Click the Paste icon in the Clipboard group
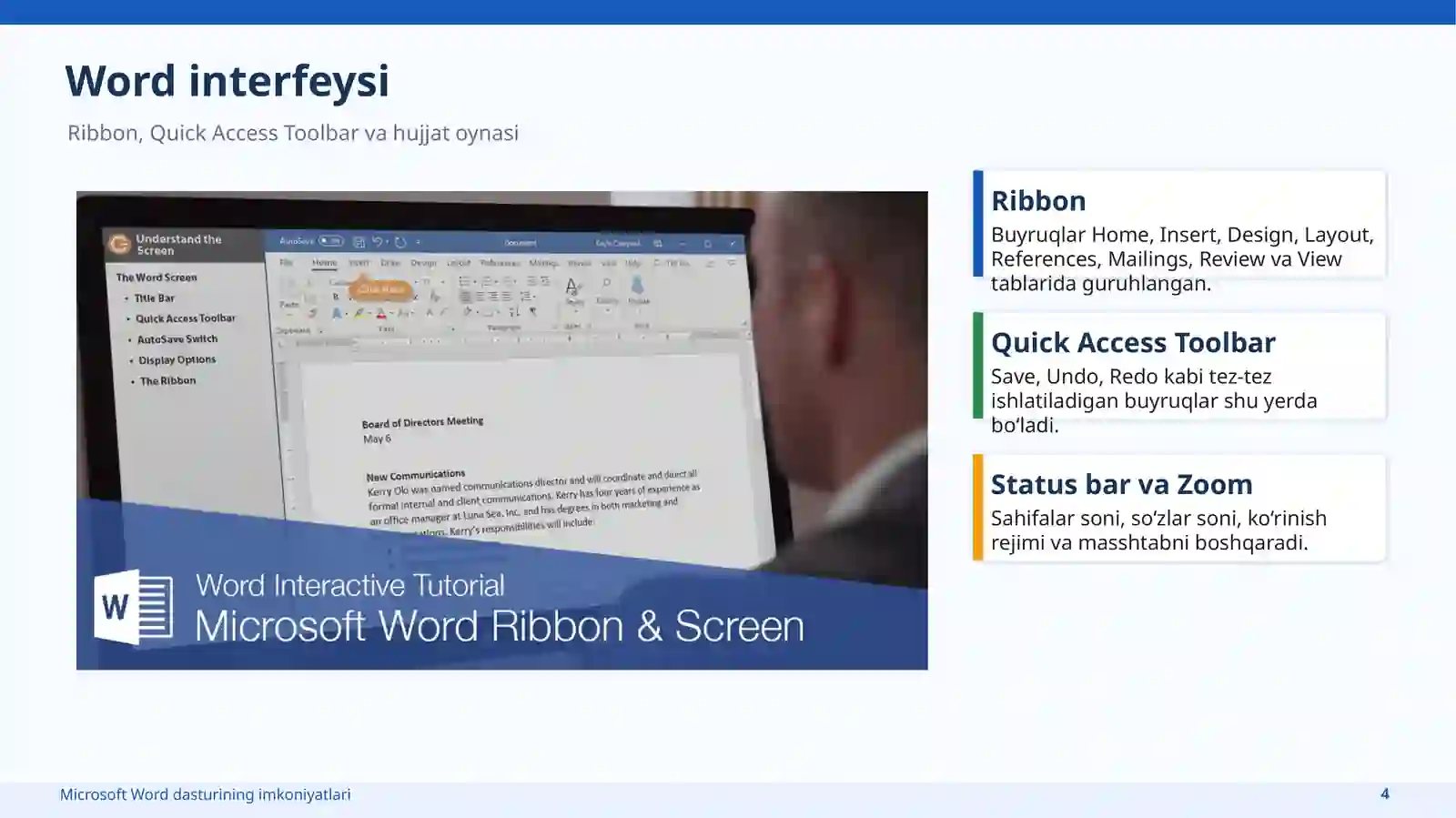 tap(288, 293)
